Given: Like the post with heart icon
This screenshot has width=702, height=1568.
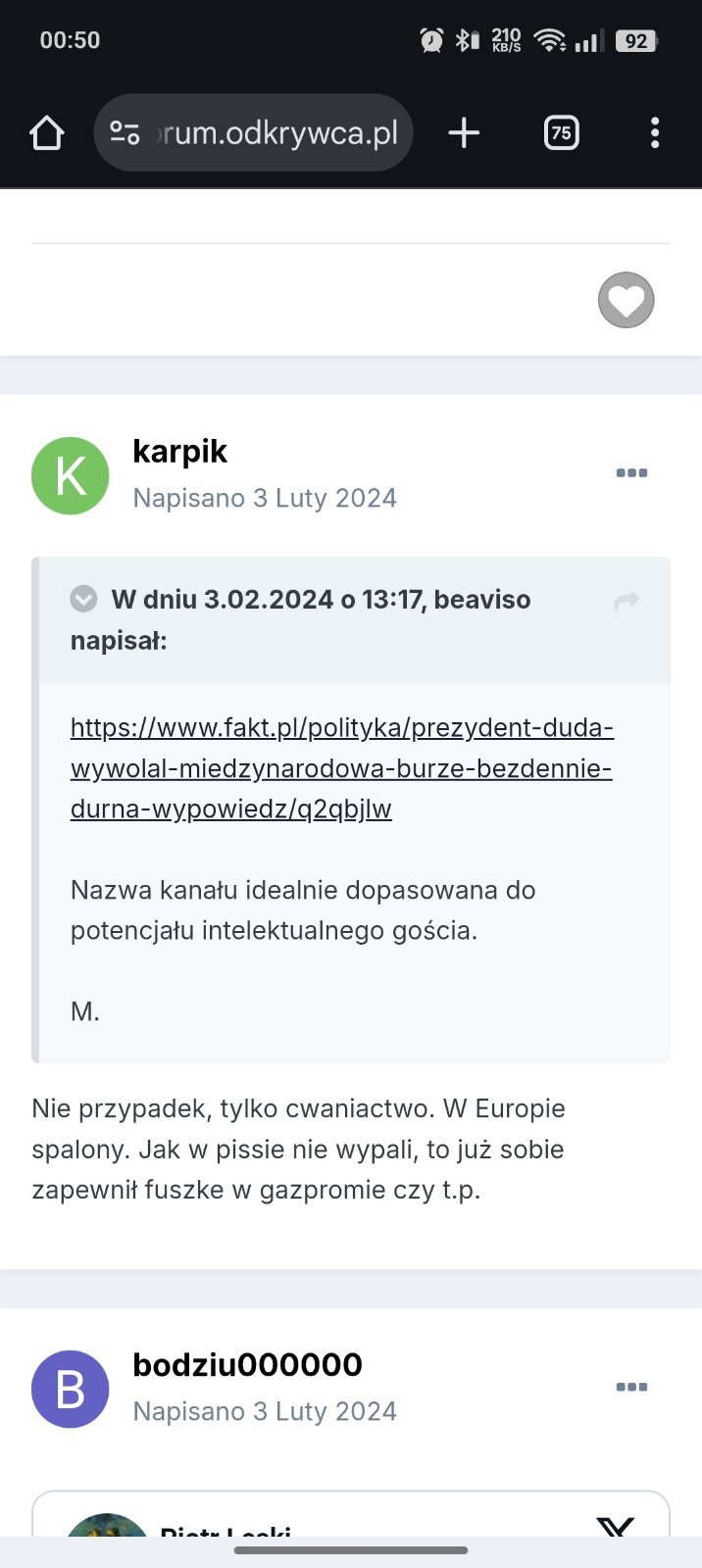Looking at the screenshot, I should 626,300.
